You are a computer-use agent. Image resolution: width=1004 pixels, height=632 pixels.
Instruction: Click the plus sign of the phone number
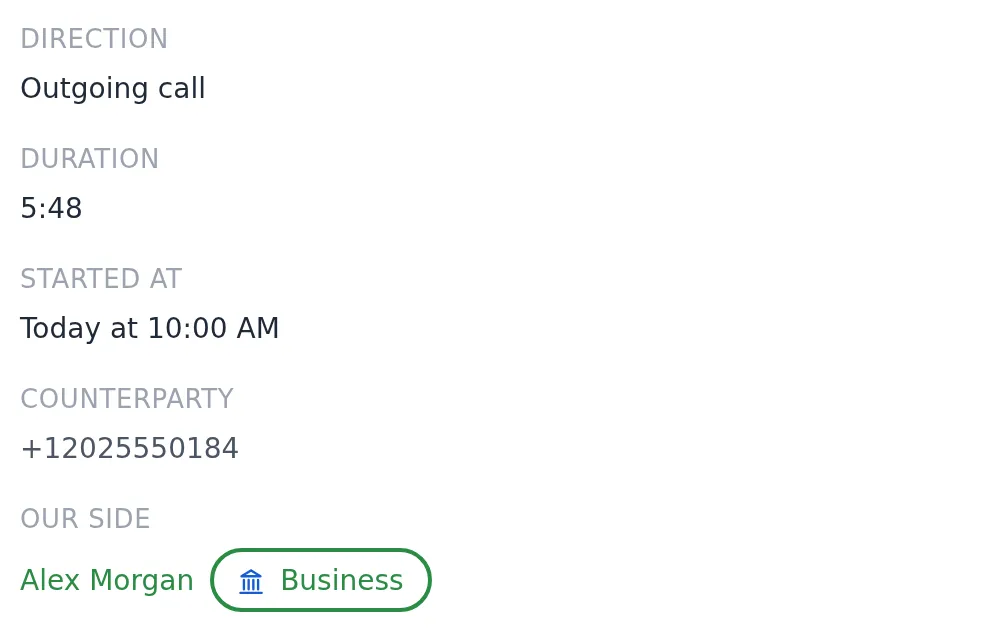pos(31,449)
